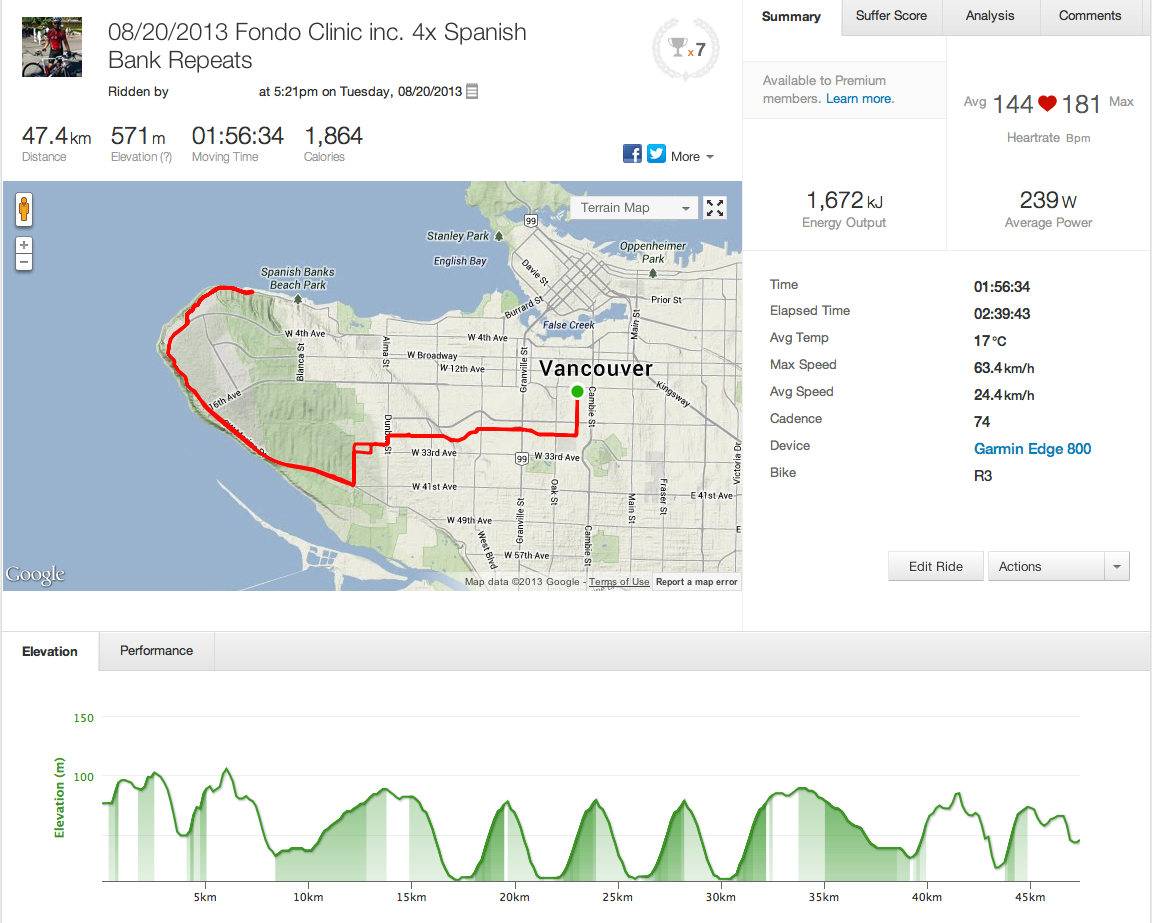Open the Actions dropdown arrow
1152x923 pixels.
(x=1116, y=567)
